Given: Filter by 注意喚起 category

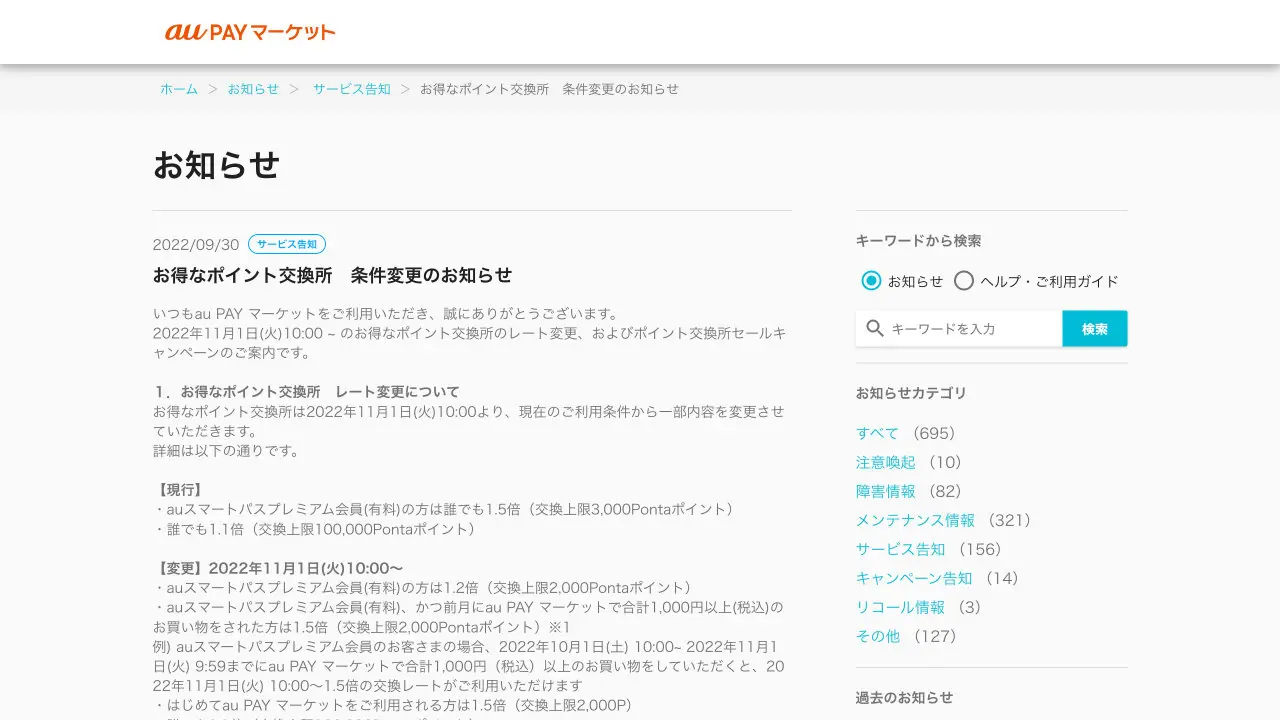Looking at the screenshot, I should tap(885, 462).
